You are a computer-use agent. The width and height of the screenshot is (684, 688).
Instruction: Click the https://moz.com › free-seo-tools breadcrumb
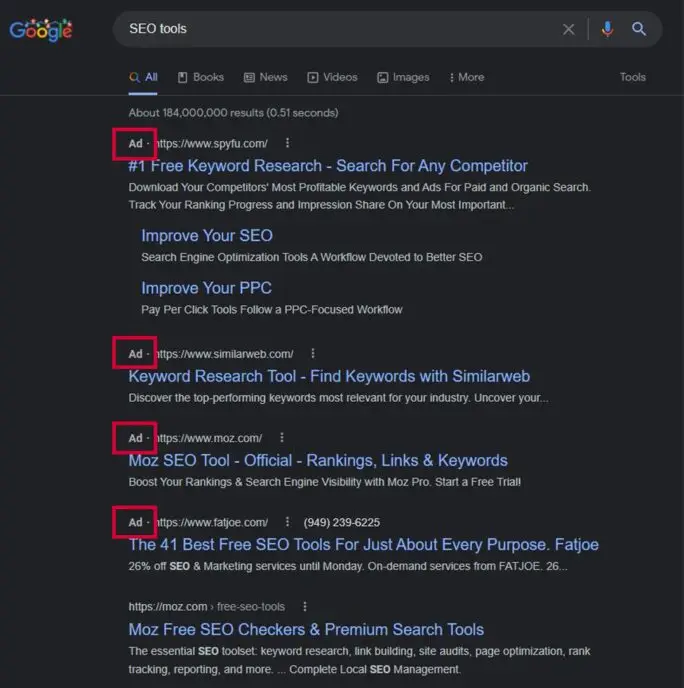pos(207,606)
